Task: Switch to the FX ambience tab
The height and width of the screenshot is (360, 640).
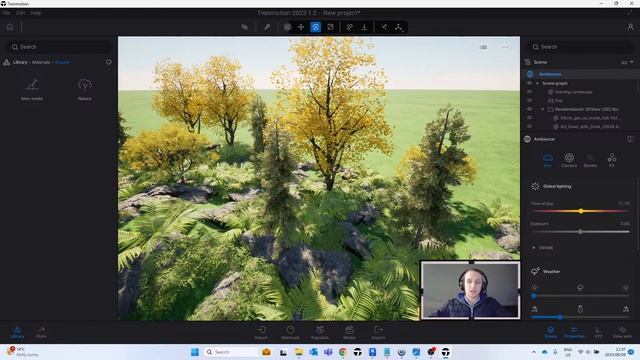Action: click(611, 160)
